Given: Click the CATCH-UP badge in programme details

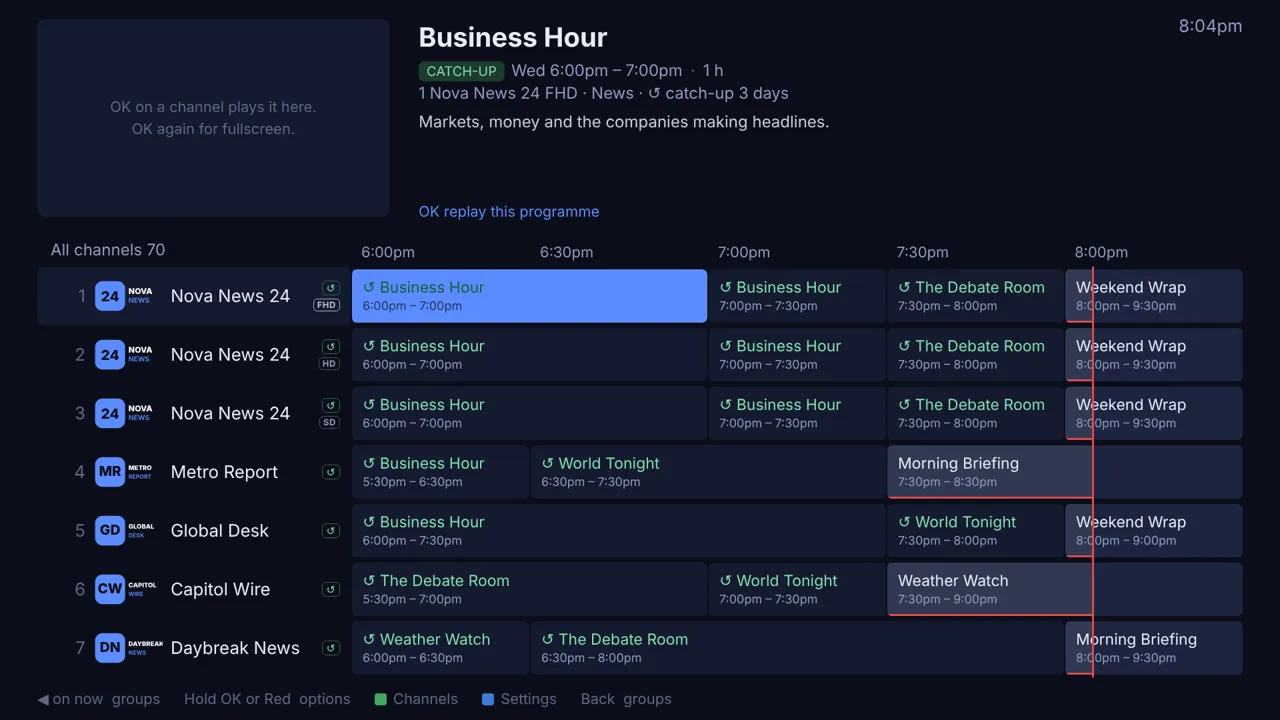Looking at the screenshot, I should click(461, 71).
